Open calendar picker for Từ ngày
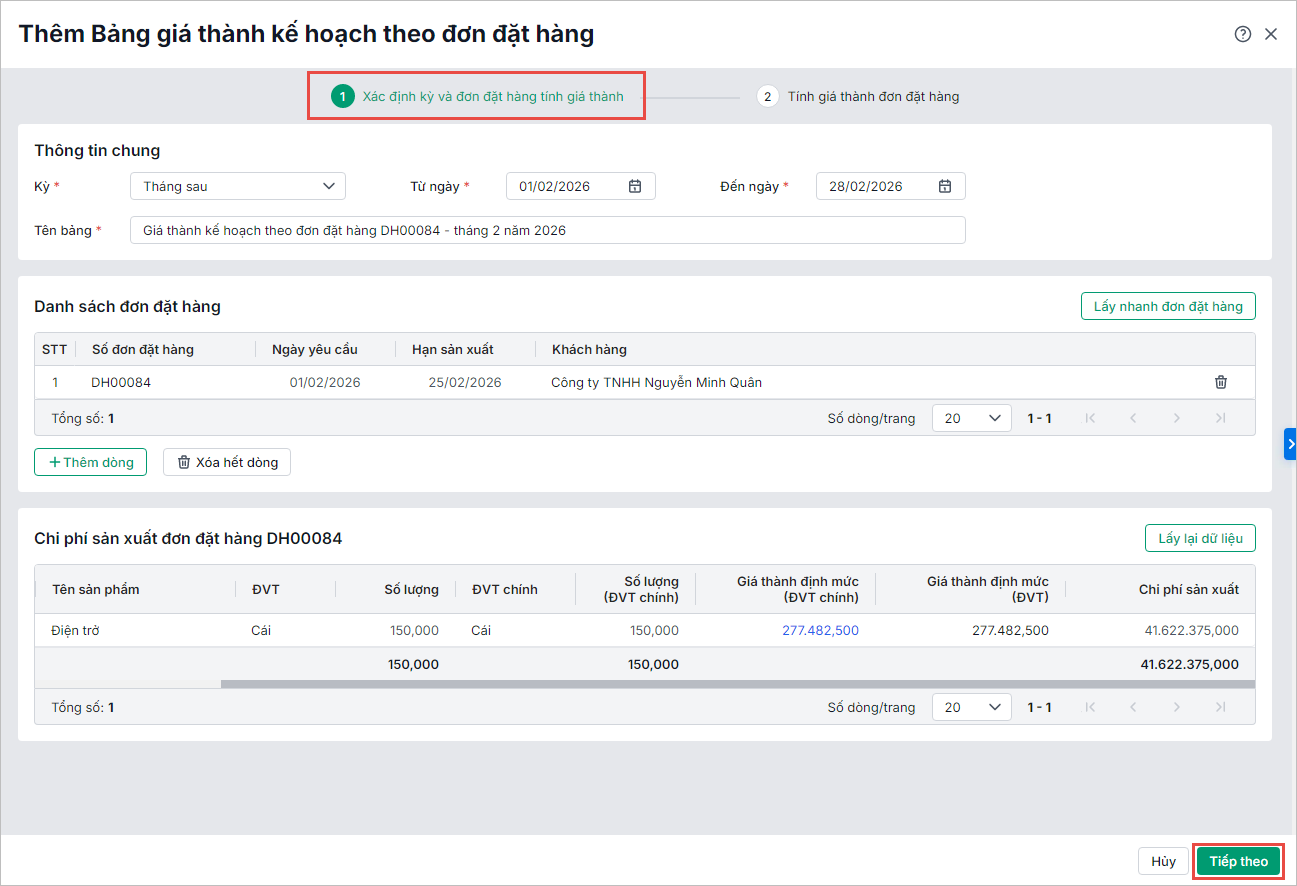1297x886 pixels. tap(635, 186)
